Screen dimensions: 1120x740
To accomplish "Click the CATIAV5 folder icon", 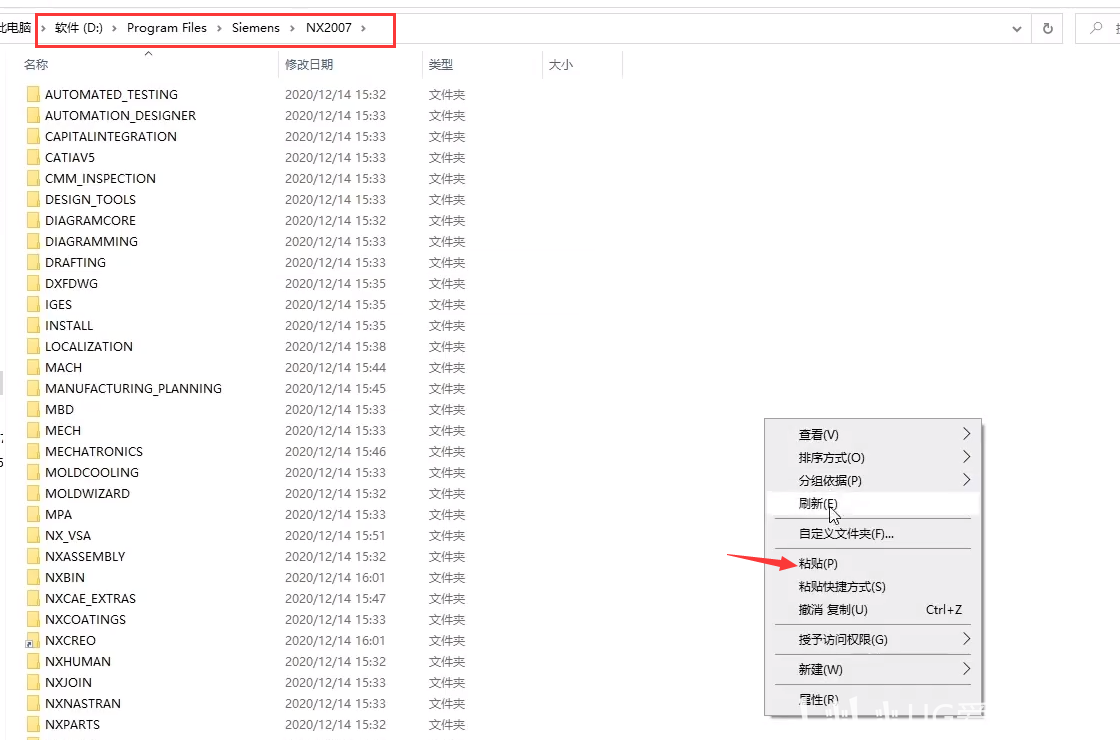I will coord(33,157).
